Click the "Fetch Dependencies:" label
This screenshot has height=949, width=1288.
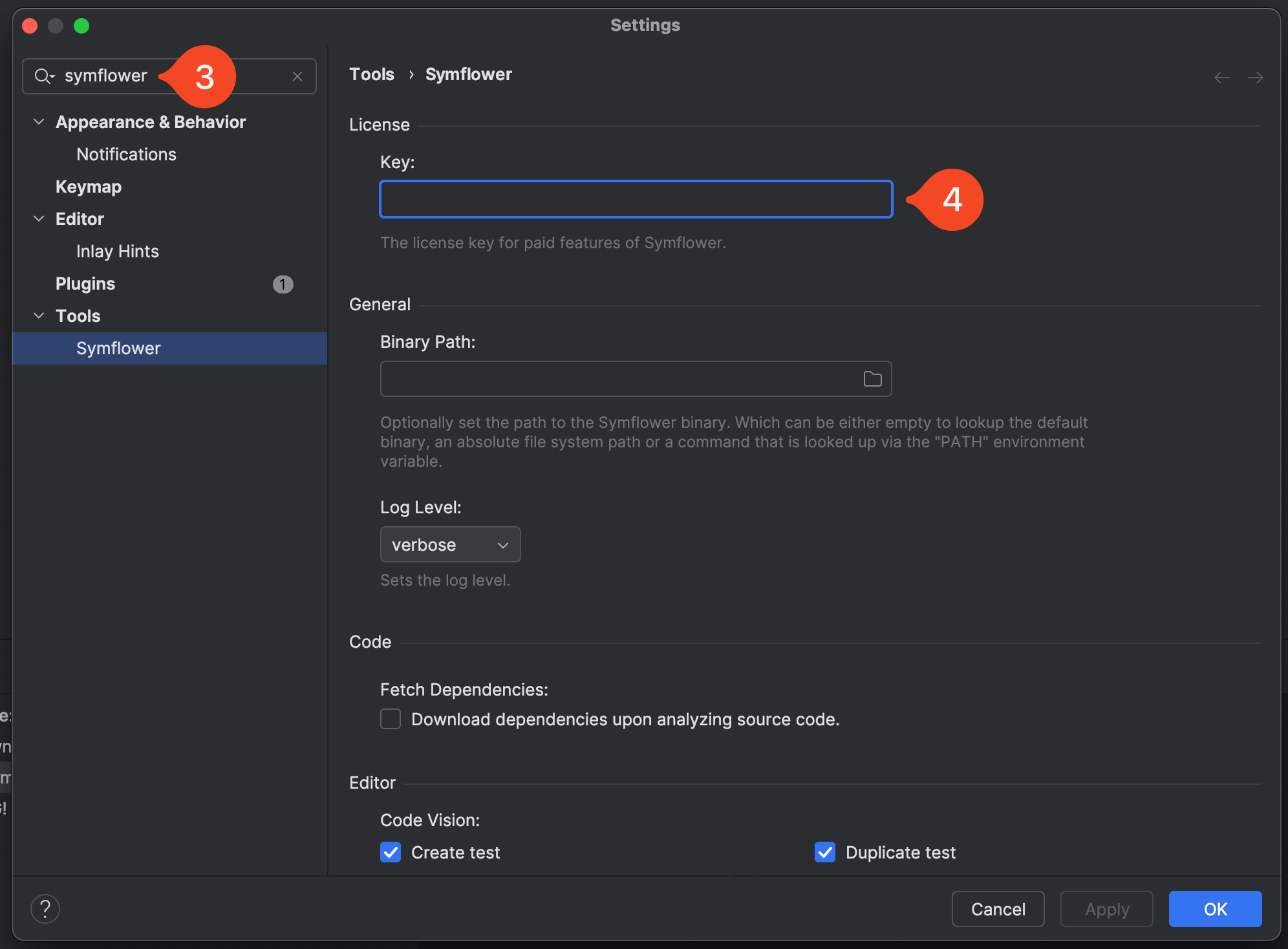coord(464,690)
